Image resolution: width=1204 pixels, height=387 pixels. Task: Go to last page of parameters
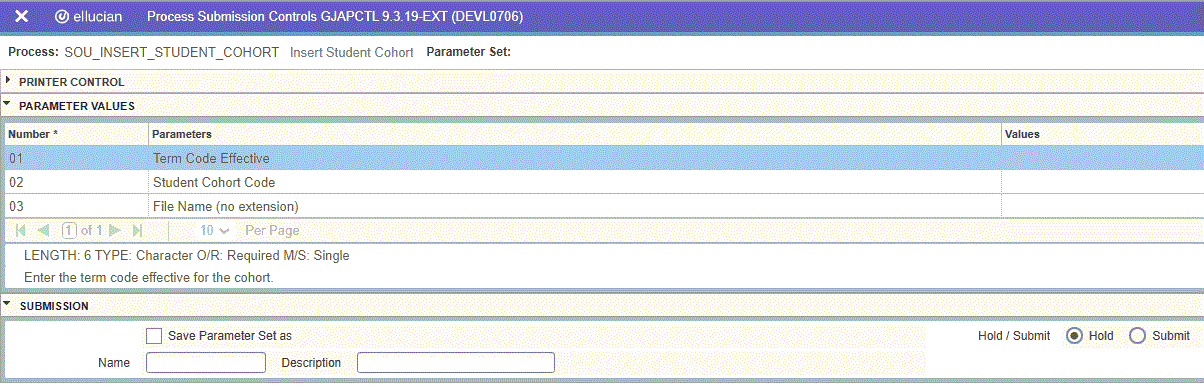click(x=137, y=230)
